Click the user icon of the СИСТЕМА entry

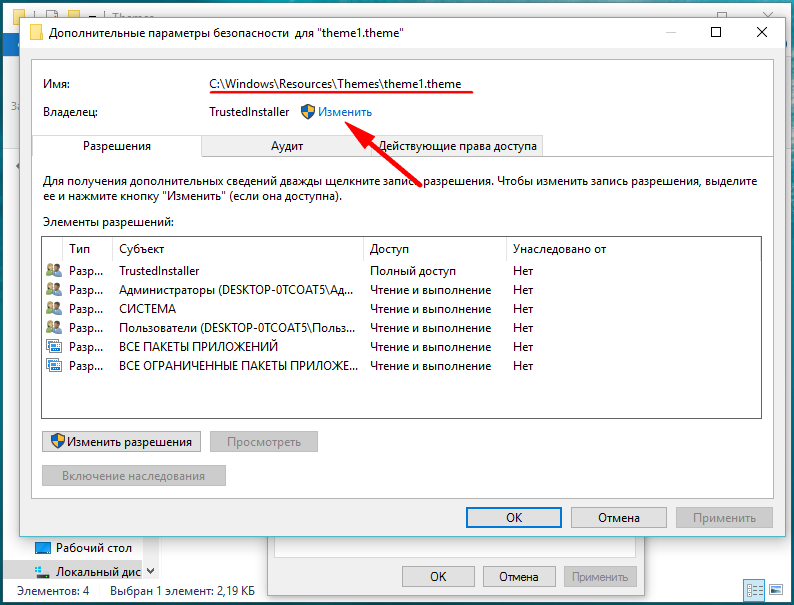(54, 309)
